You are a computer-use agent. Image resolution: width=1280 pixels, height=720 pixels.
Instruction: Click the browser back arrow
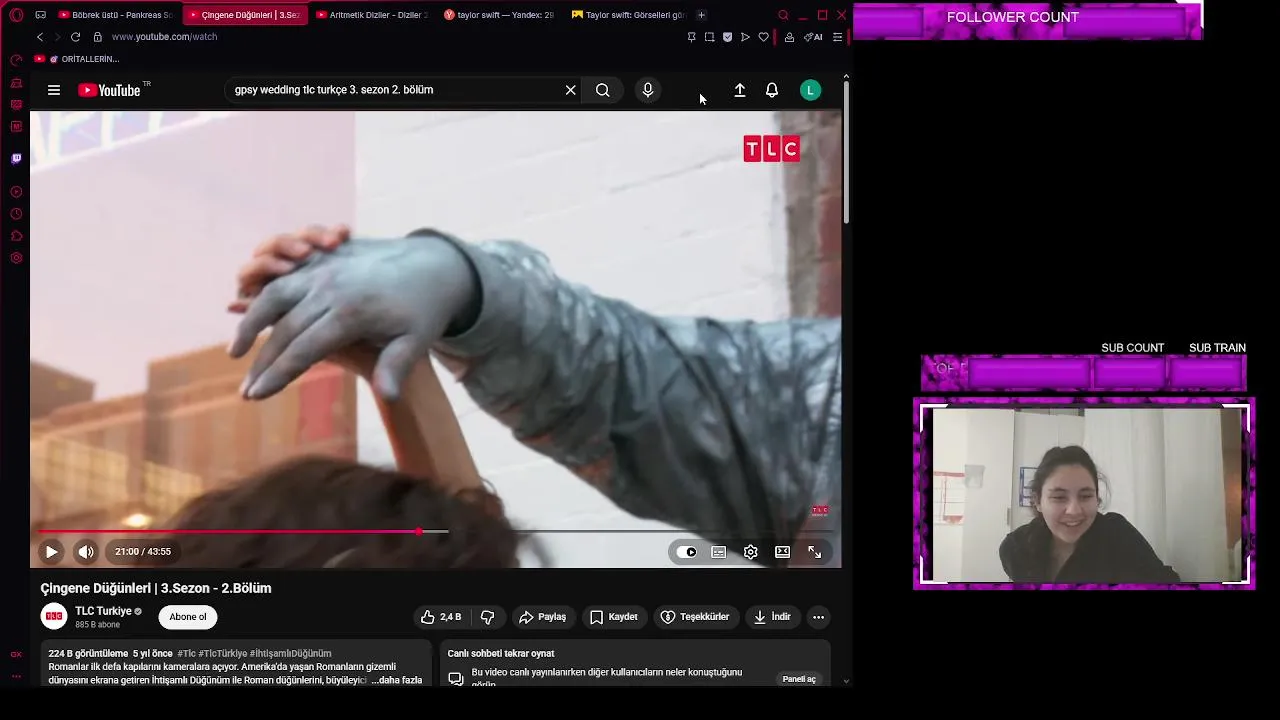[40, 37]
